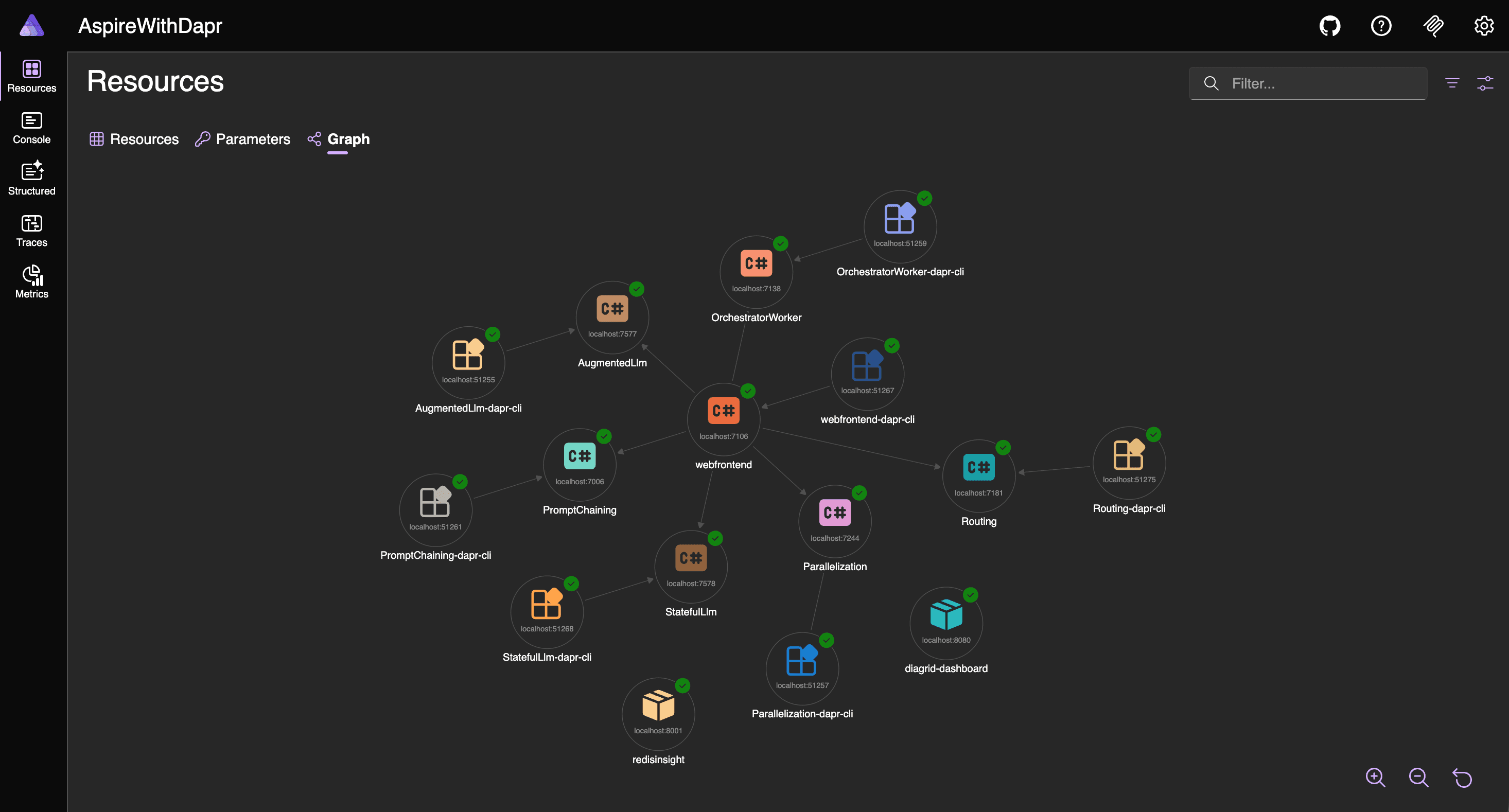Click the localhost:7006 endpoint text

click(580, 482)
